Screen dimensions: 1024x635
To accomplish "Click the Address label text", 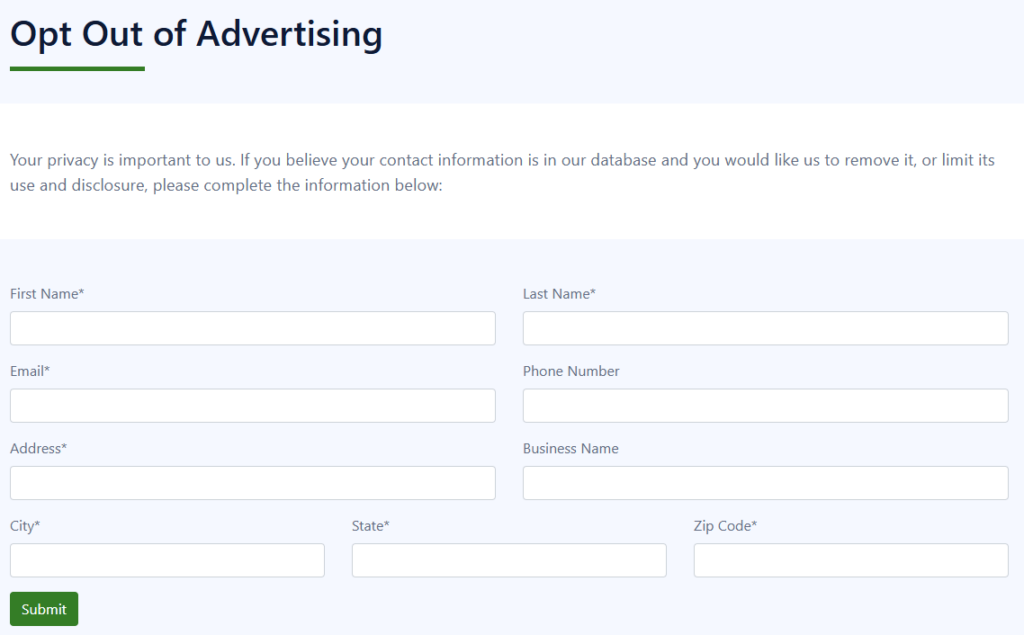I will (x=38, y=448).
